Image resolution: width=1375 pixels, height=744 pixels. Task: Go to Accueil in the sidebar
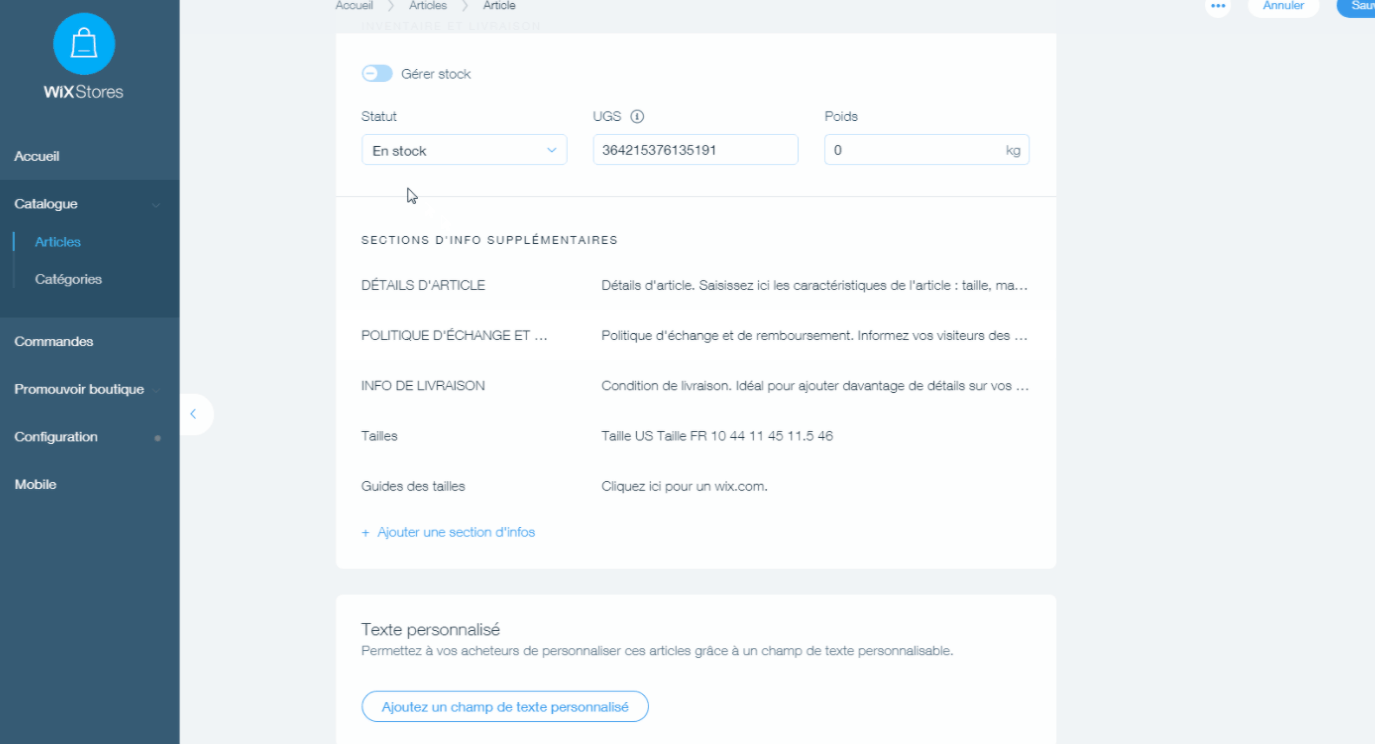(x=37, y=157)
